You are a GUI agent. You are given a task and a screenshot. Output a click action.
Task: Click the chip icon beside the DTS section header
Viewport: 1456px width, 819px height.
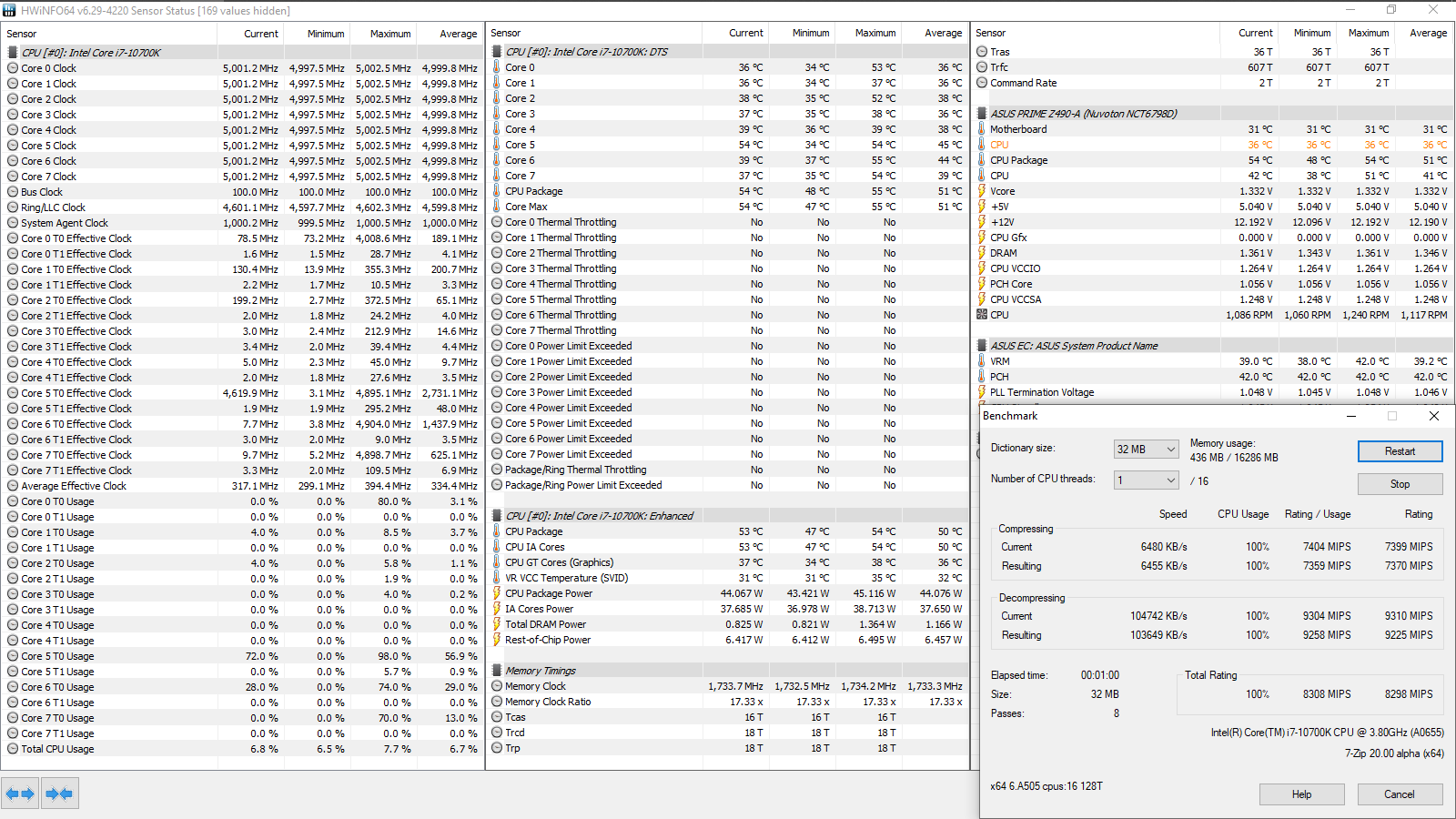pos(497,52)
